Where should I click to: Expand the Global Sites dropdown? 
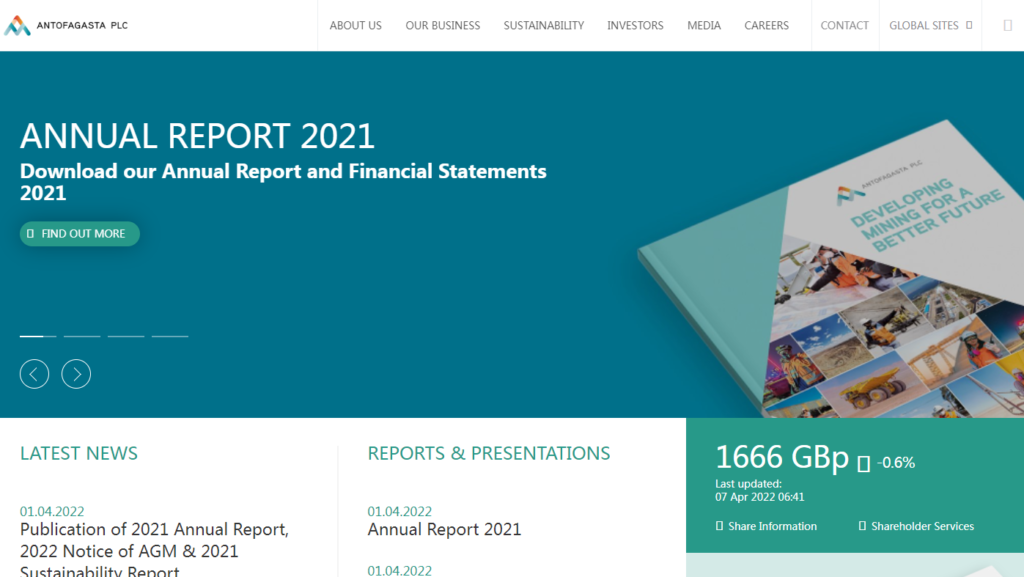click(x=931, y=25)
